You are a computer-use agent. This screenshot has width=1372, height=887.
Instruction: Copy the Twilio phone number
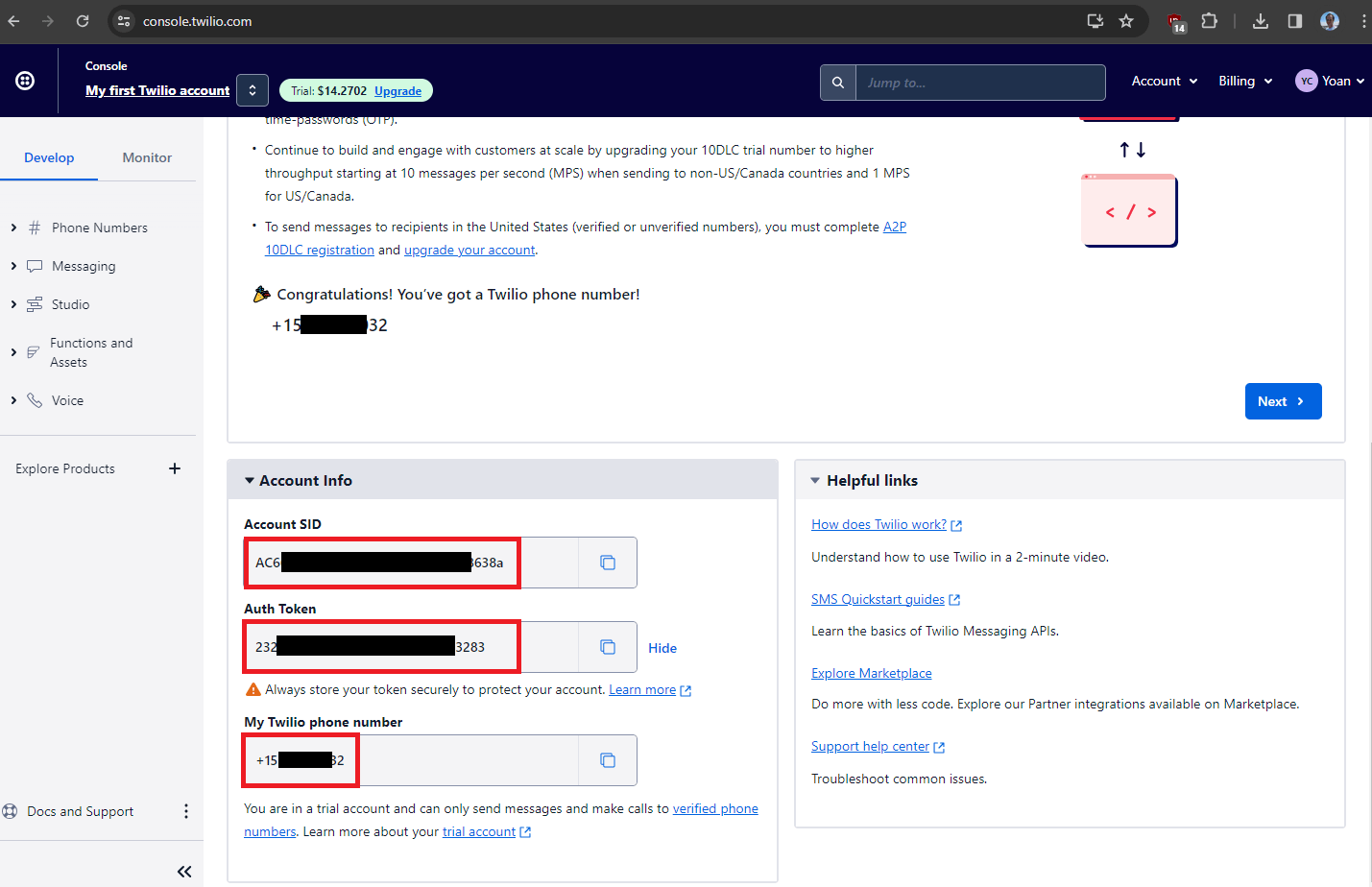pos(608,760)
